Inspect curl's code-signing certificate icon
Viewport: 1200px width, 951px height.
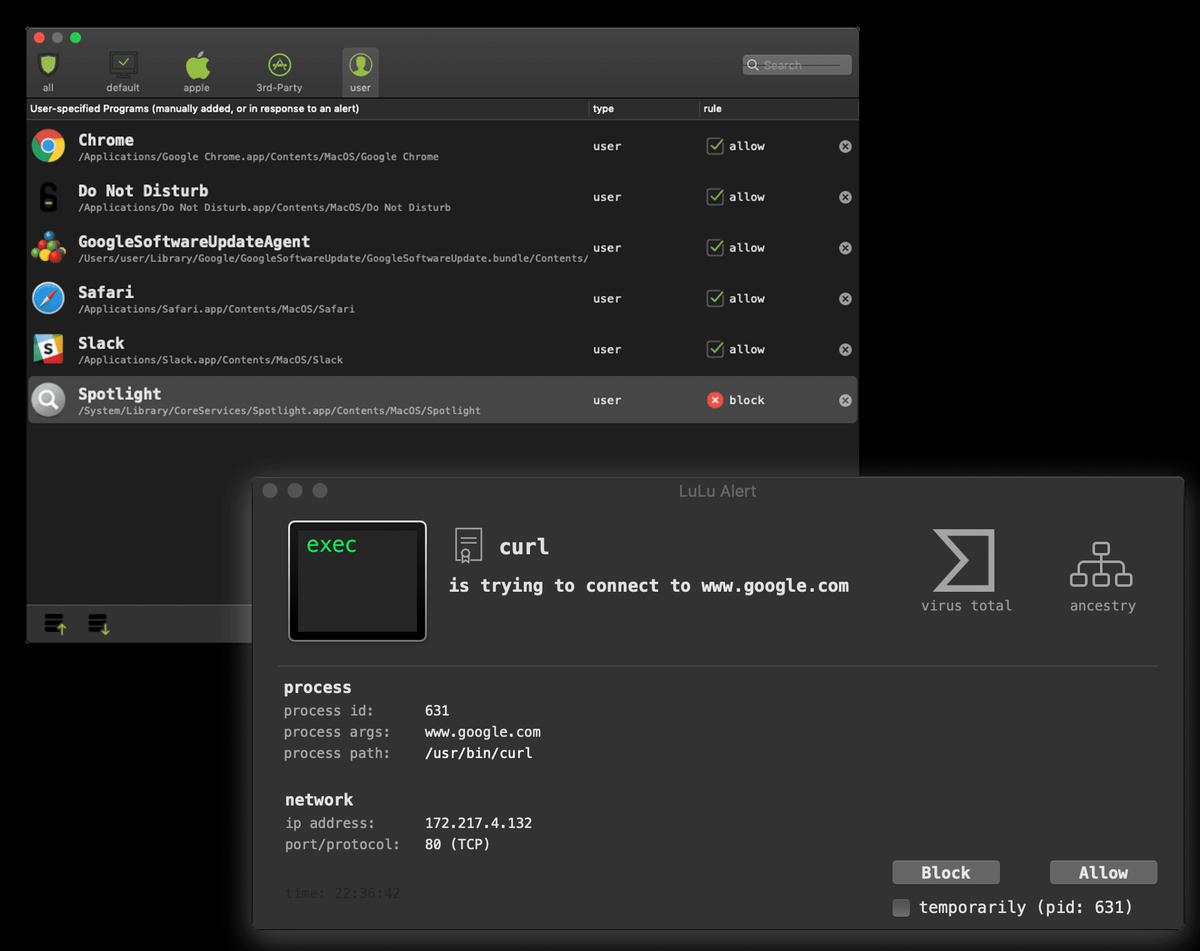coord(468,544)
